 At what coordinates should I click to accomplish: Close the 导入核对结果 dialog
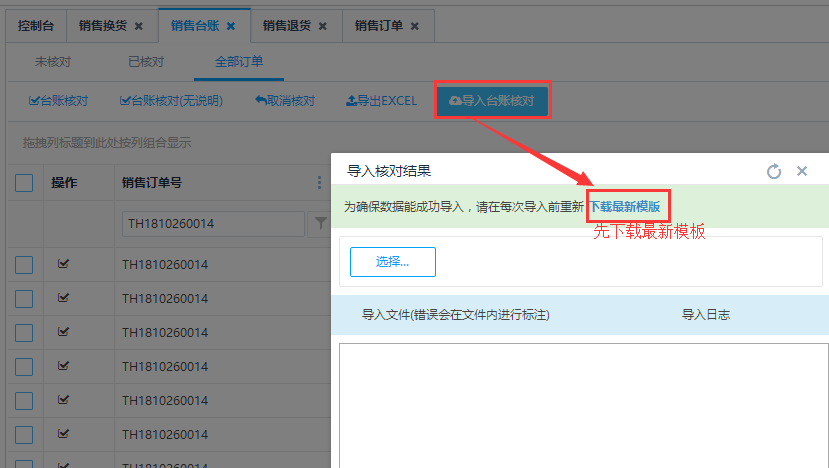point(801,171)
